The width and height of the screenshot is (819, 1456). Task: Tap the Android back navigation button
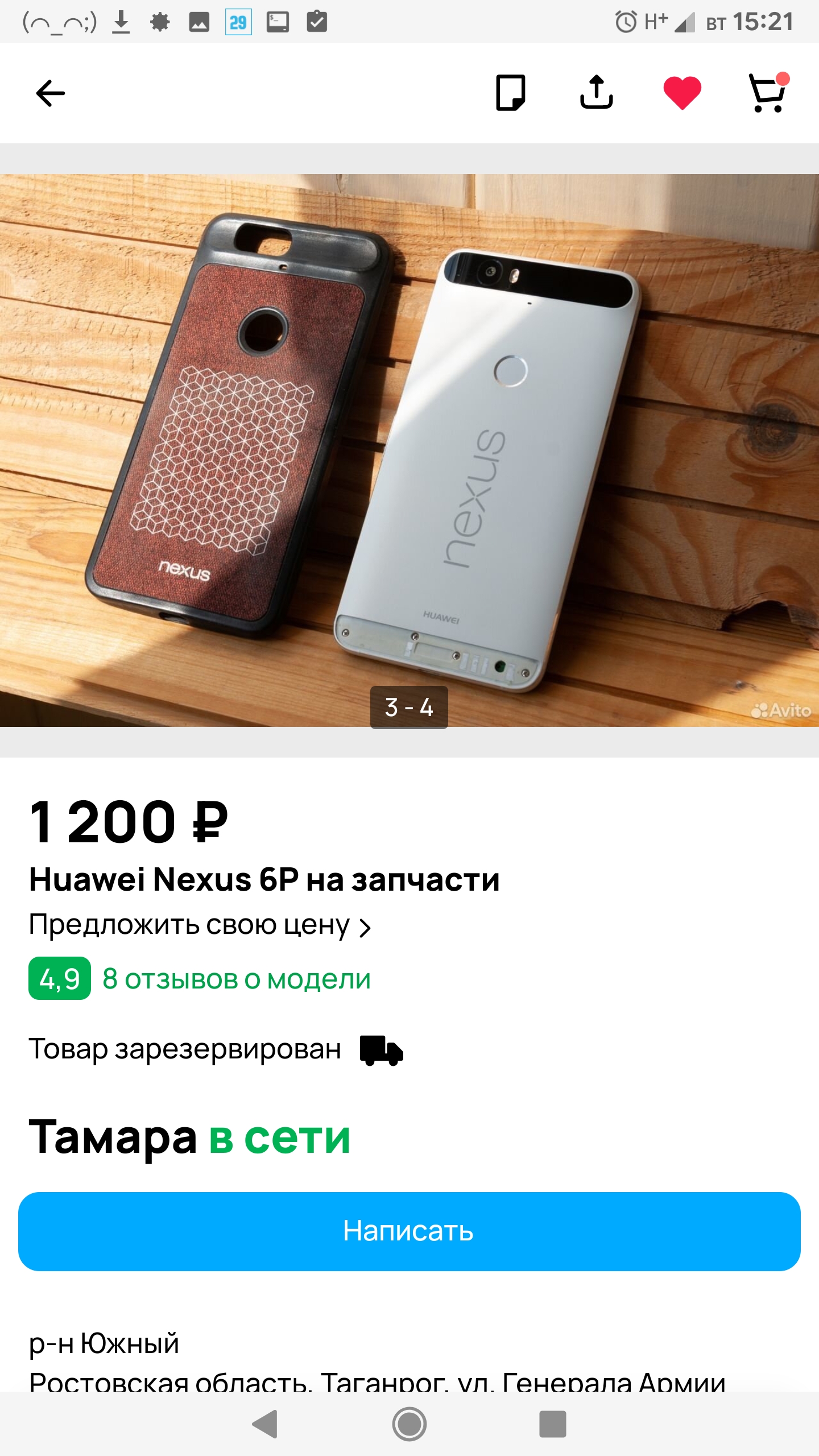265,1424
